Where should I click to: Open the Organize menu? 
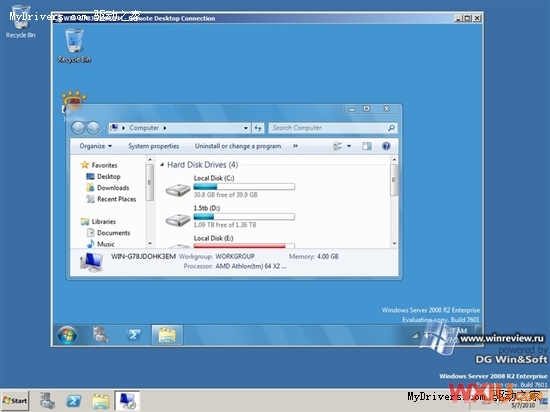coord(95,146)
